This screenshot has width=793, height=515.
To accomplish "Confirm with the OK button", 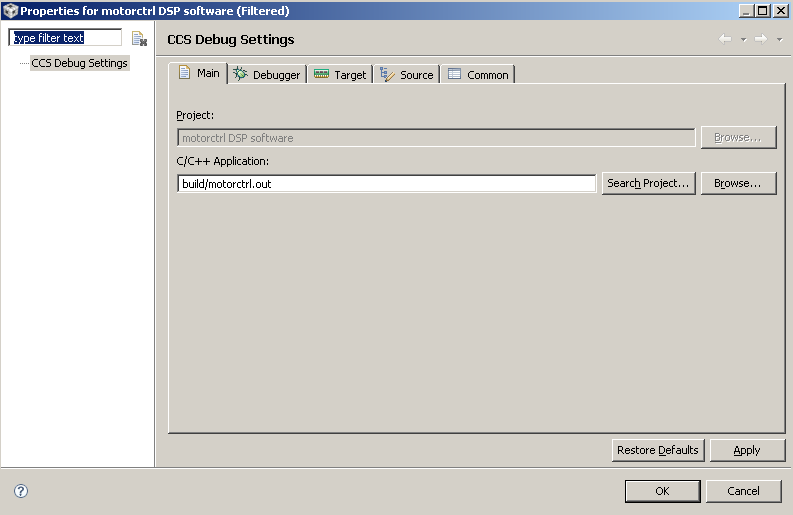I will coord(663,491).
